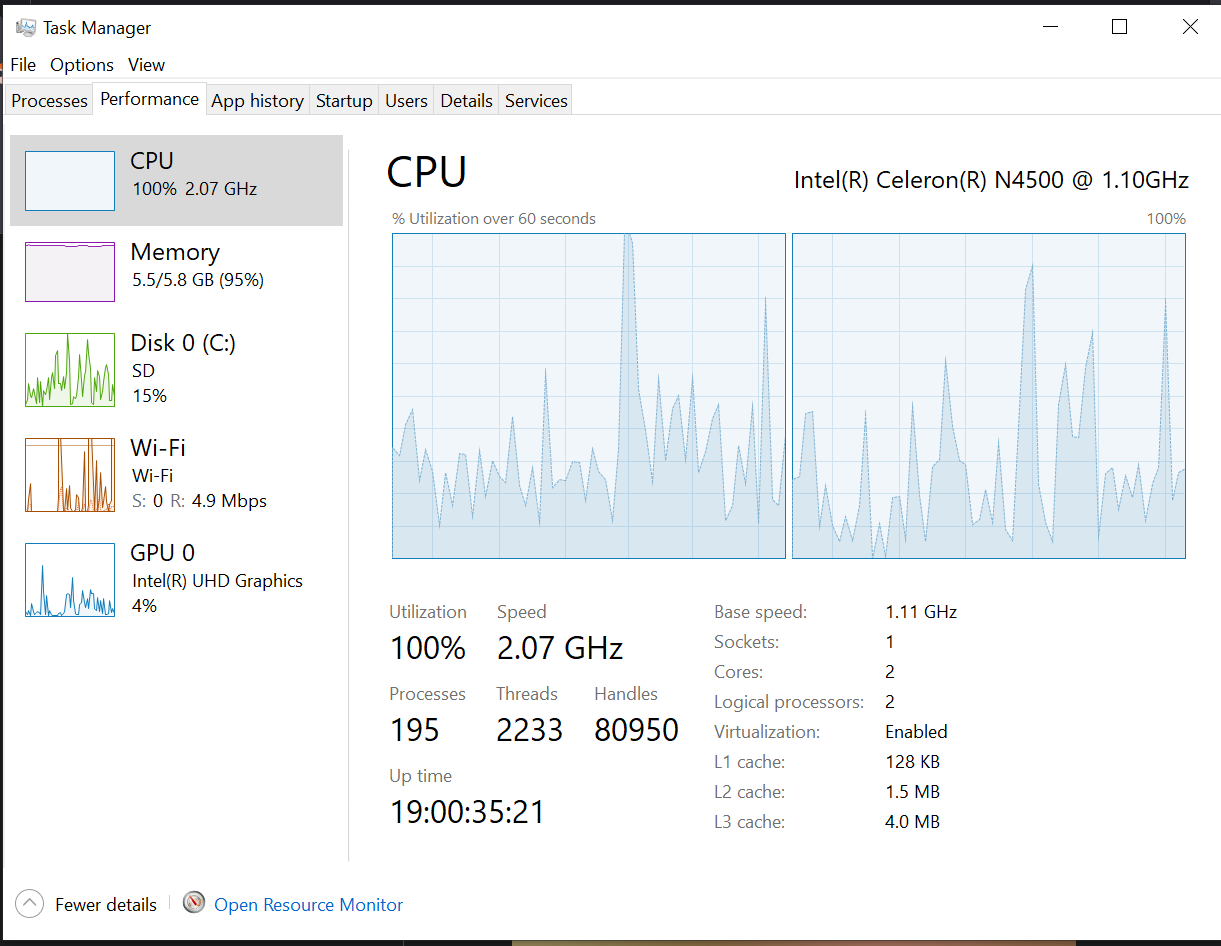The height and width of the screenshot is (946, 1221).
Task: Click the Intel(R) Celeron(R) N4500 model name
Action: point(991,180)
